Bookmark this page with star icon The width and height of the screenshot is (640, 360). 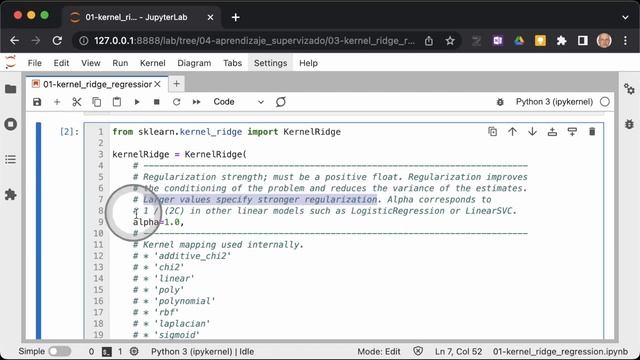[450, 41]
